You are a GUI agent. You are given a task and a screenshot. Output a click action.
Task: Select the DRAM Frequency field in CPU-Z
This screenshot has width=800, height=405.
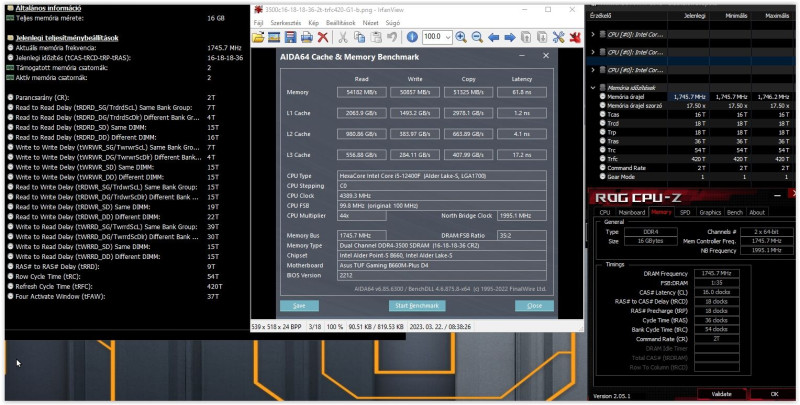click(x=717, y=273)
